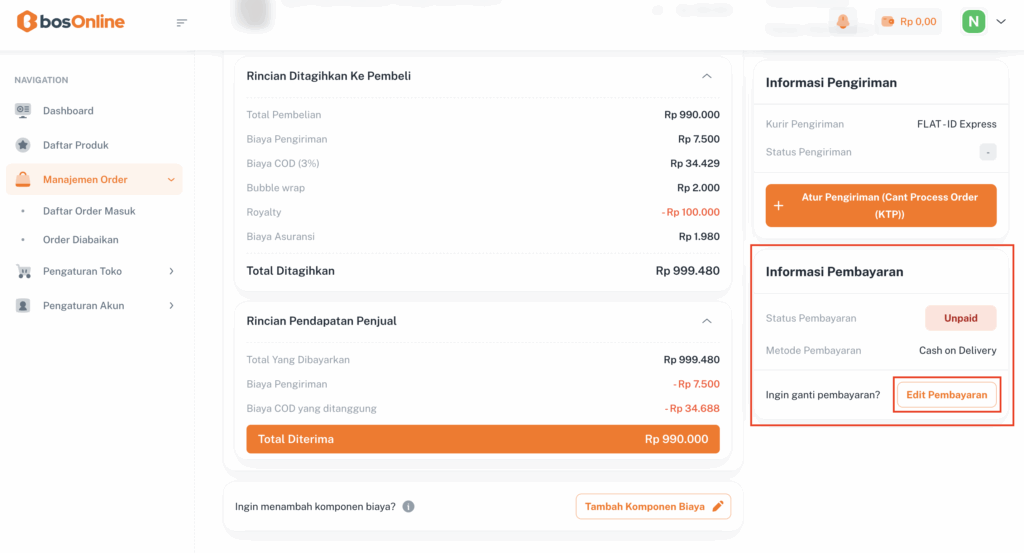This screenshot has width=1024, height=553.
Task: Collapse Rincian Pendapatan Penjual section
Action: (x=707, y=321)
